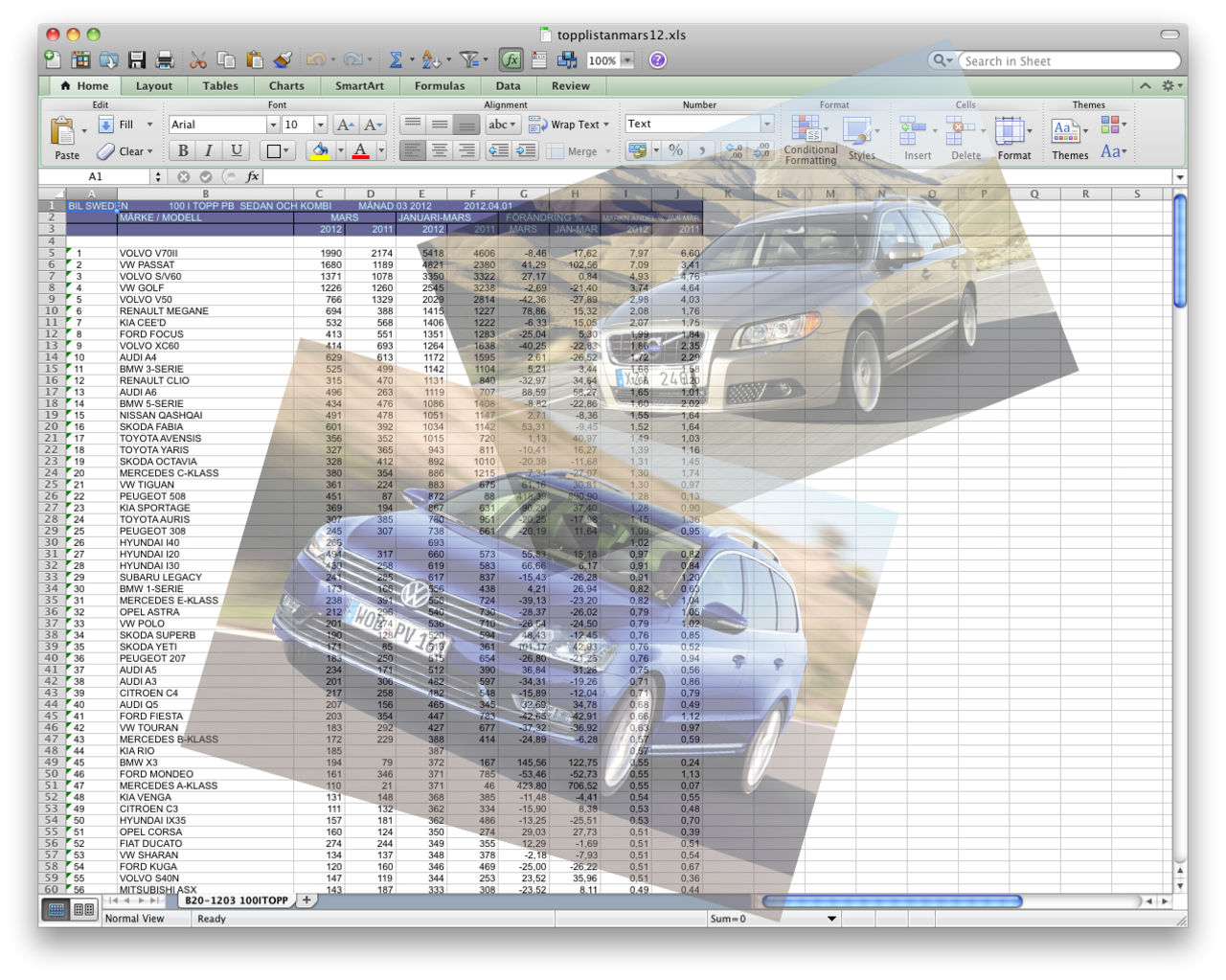Click the Format cells button
This screenshot has width=1226, height=980.
pyautogui.click(x=1014, y=140)
